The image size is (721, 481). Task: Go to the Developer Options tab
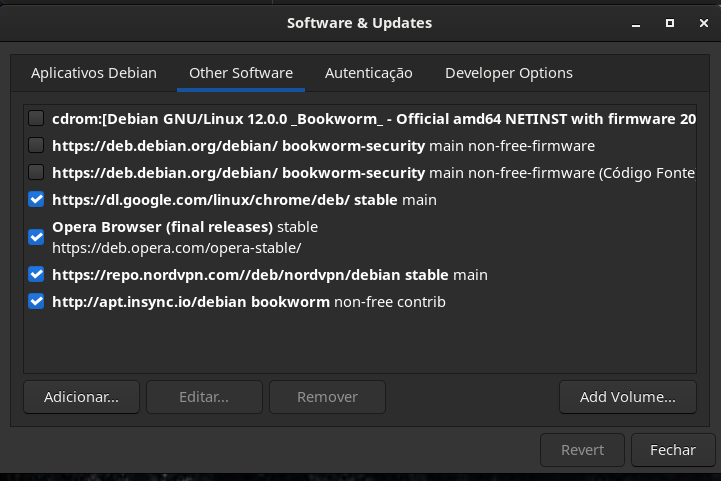pos(508,73)
